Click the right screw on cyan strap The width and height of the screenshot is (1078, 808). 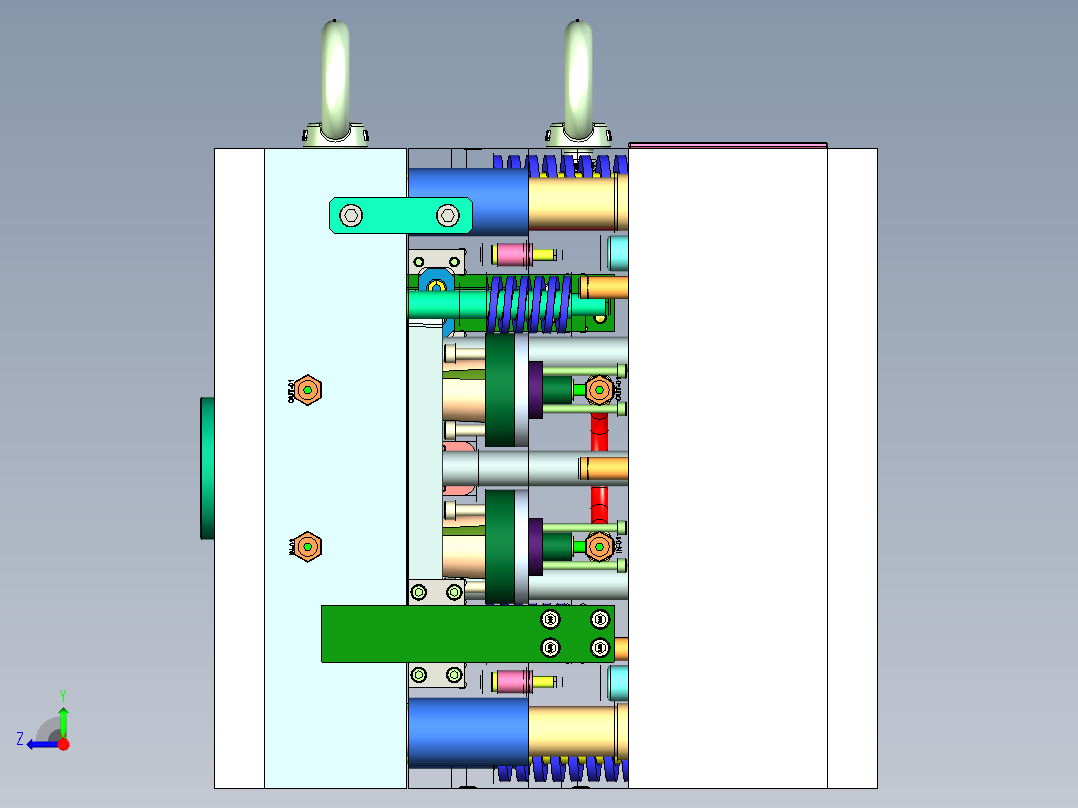pyautogui.click(x=448, y=215)
